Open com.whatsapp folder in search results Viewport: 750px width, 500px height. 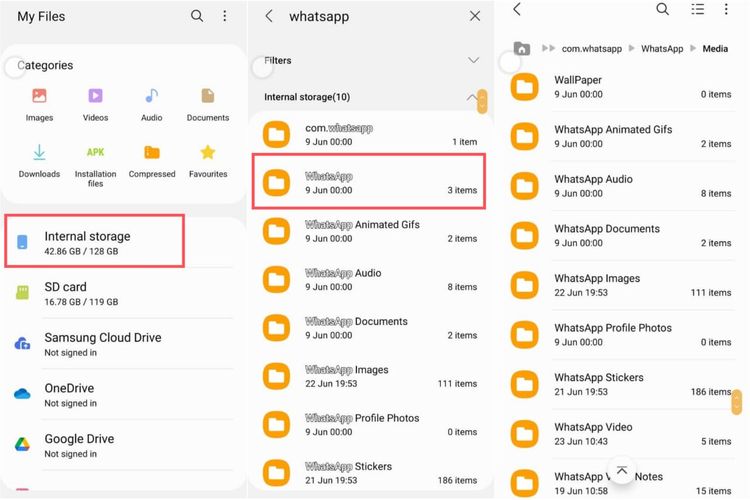pos(370,134)
